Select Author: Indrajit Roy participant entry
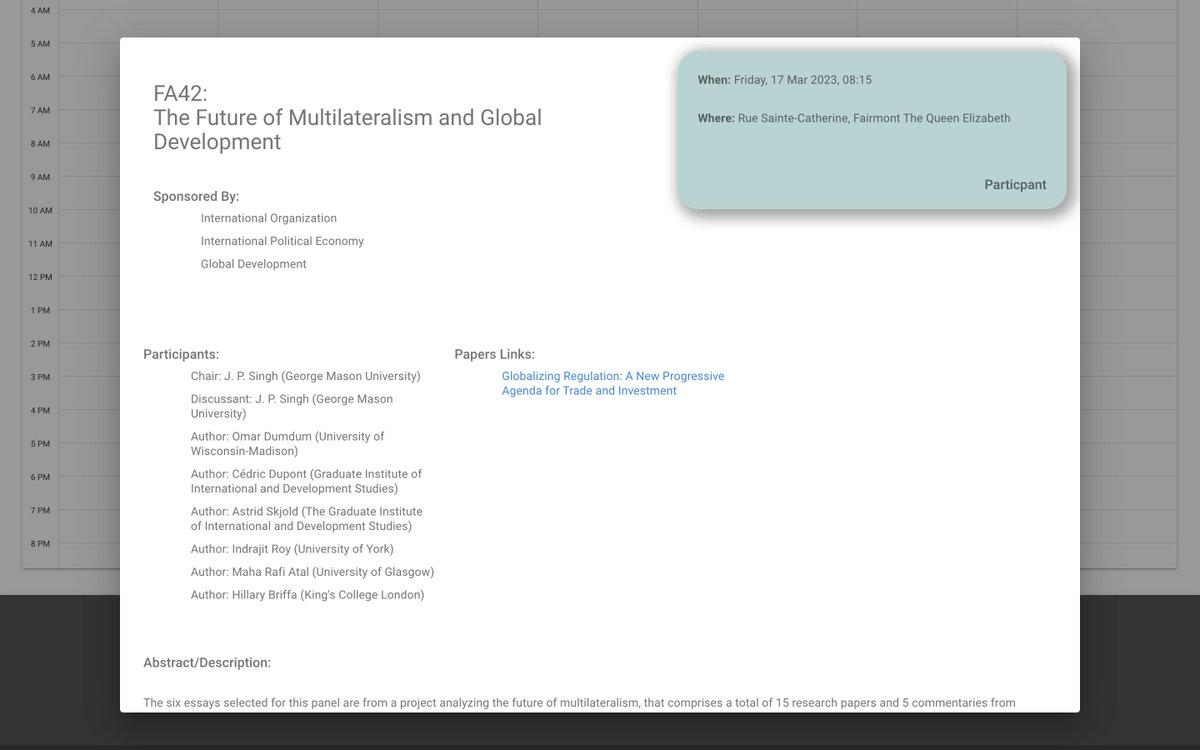 point(293,548)
